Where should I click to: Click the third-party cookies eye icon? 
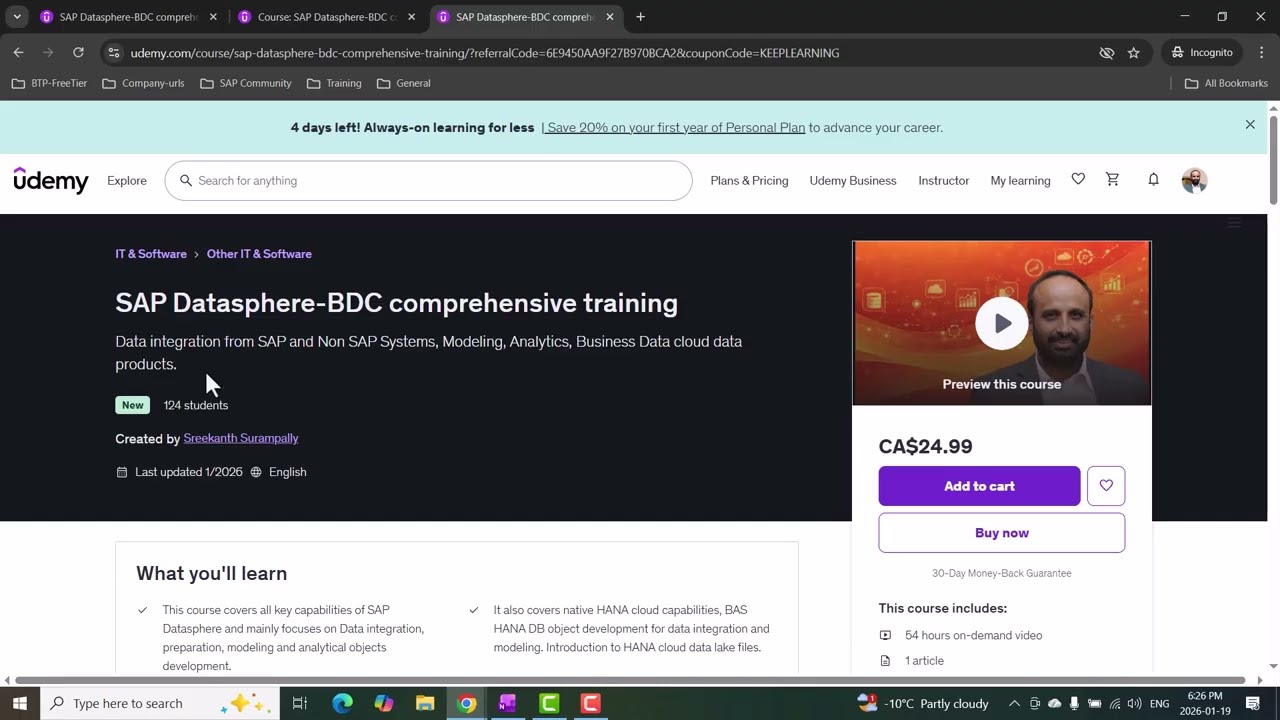1107,52
